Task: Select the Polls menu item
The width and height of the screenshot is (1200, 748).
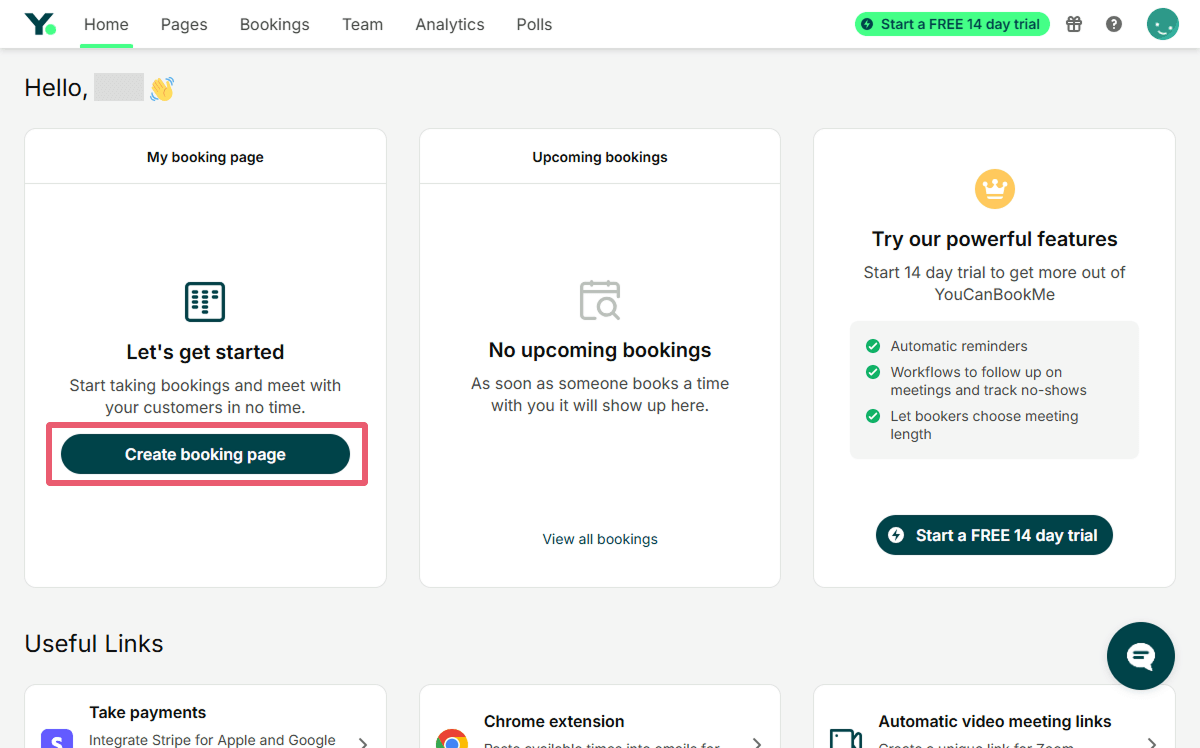Action: point(533,24)
